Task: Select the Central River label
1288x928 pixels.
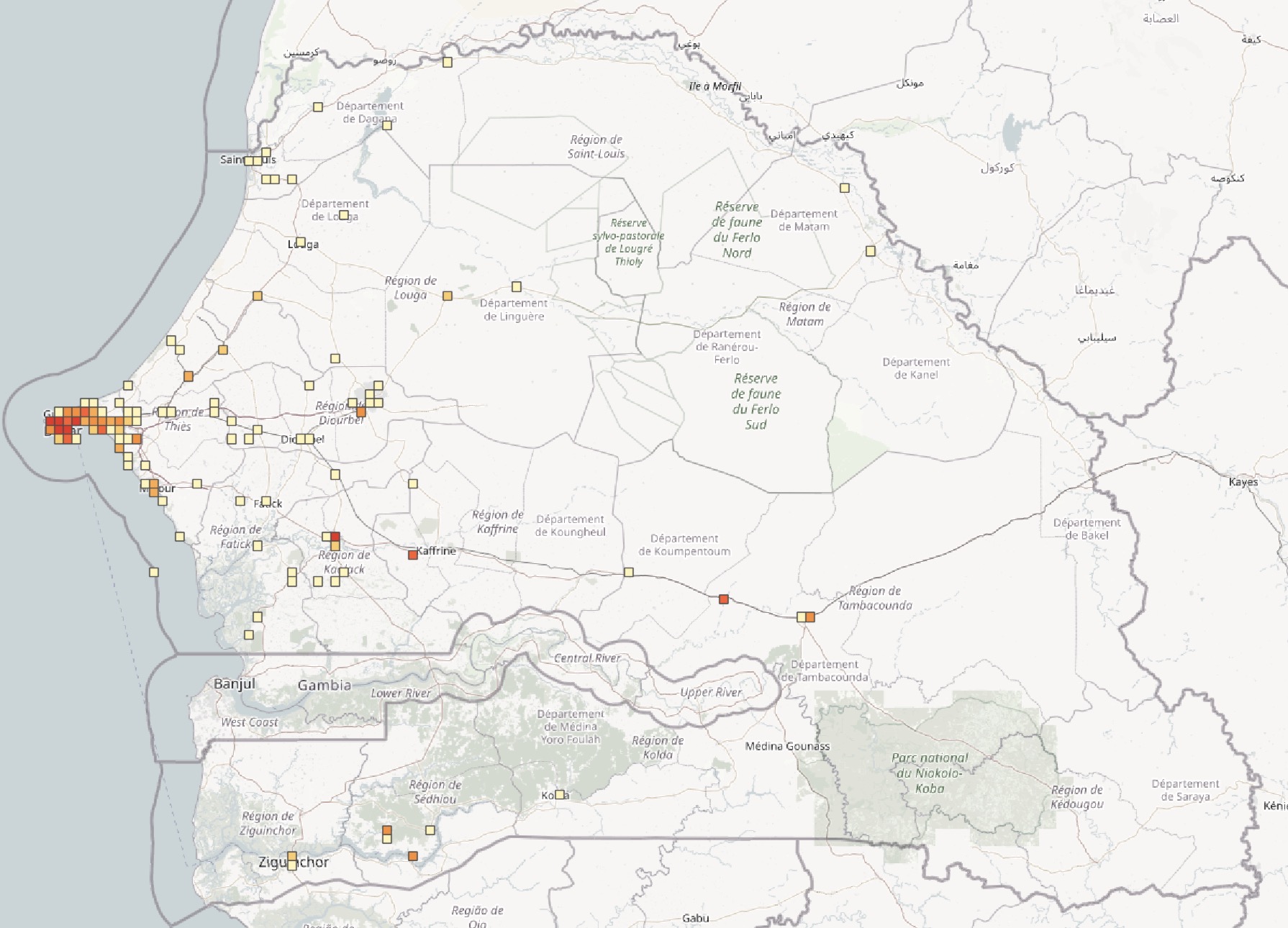Action: tap(588, 658)
